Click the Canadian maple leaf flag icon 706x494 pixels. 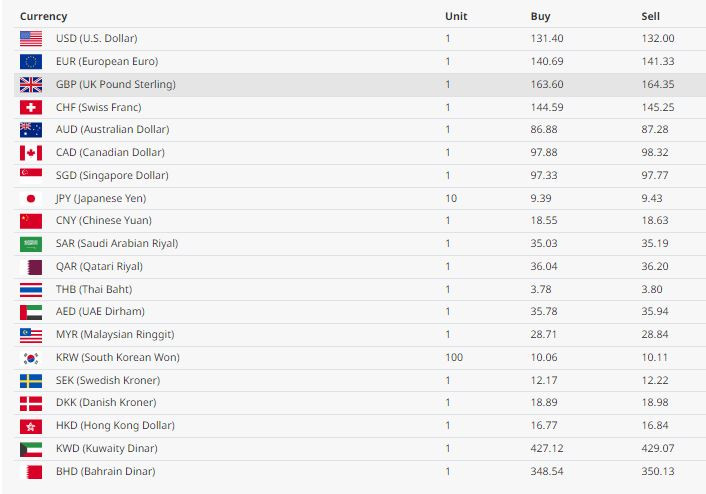click(31, 153)
